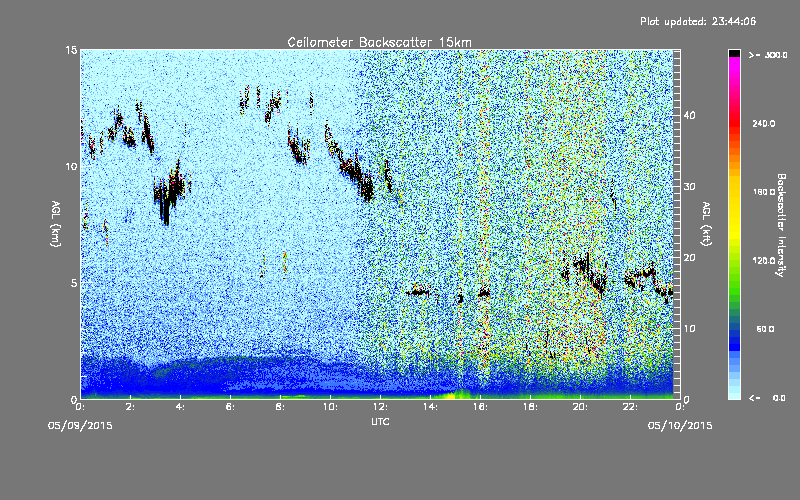Click the "4:" UTC time tick
This screenshot has height=500, width=800.
181,407
